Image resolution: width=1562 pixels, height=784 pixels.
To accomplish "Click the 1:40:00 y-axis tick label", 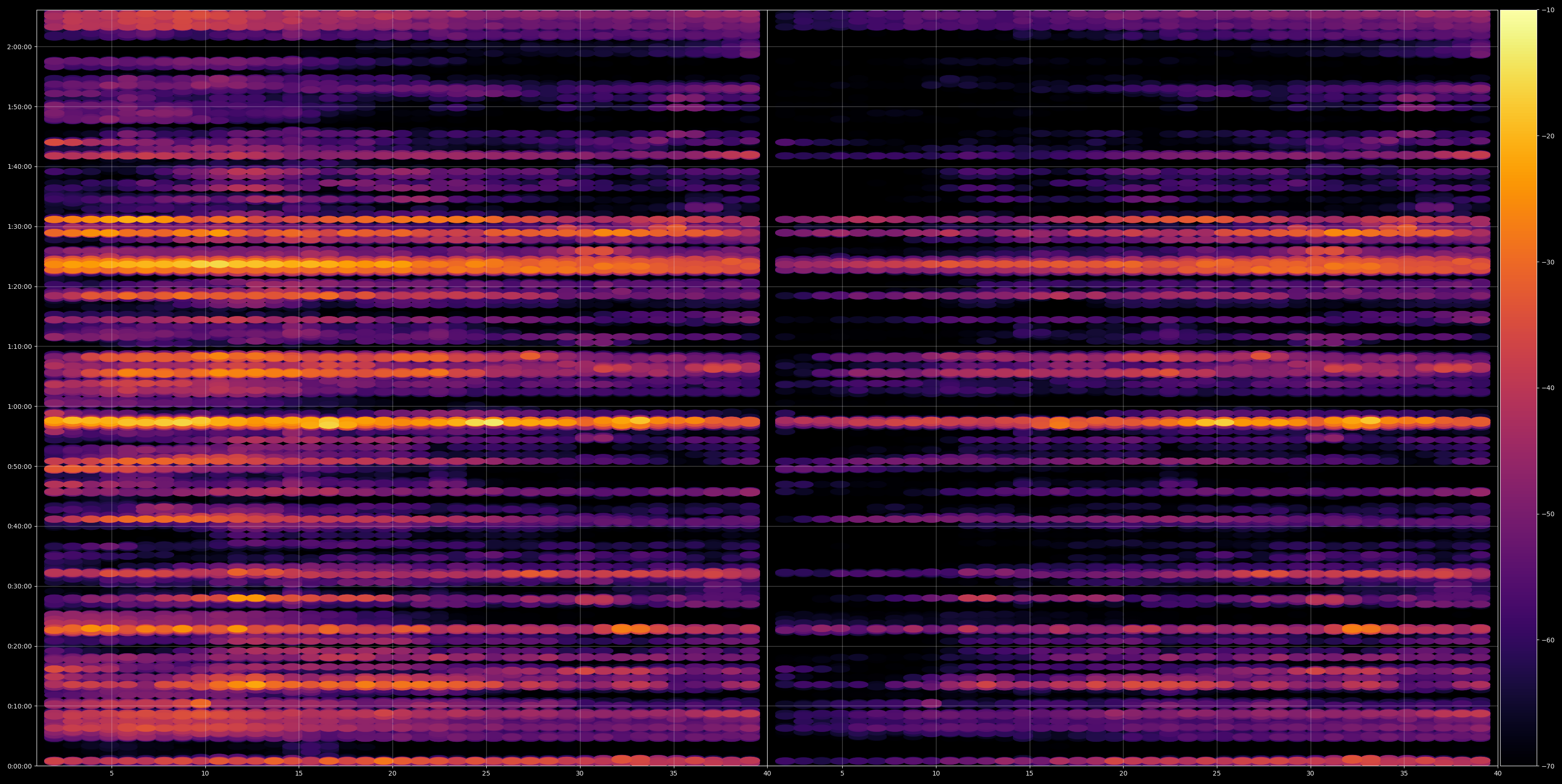I will [x=19, y=167].
